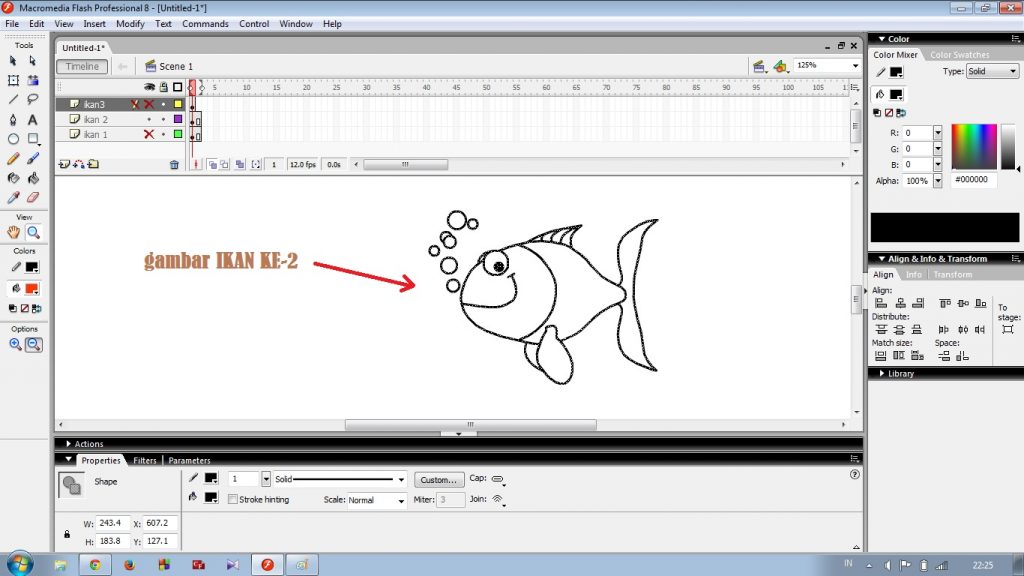The width and height of the screenshot is (1024, 576).
Task: Click the Custom... stroke button
Action: point(439,480)
